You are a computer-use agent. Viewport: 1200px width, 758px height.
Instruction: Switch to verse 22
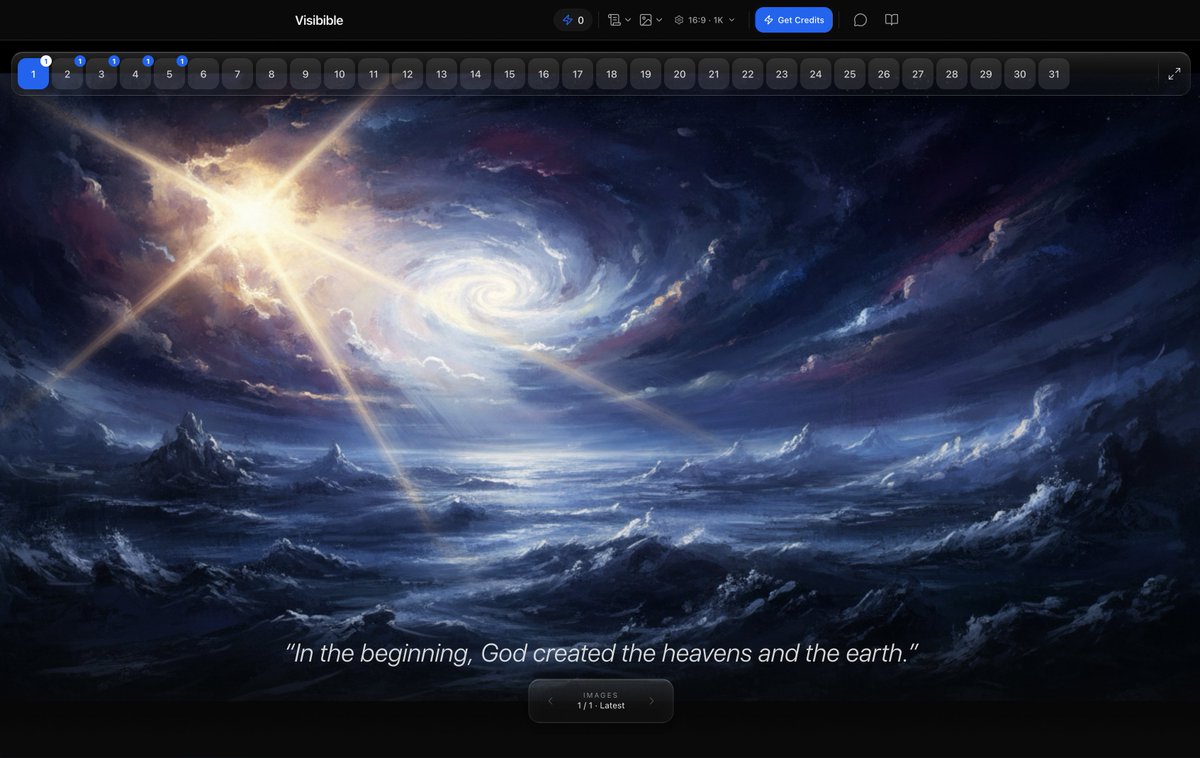(x=747, y=74)
